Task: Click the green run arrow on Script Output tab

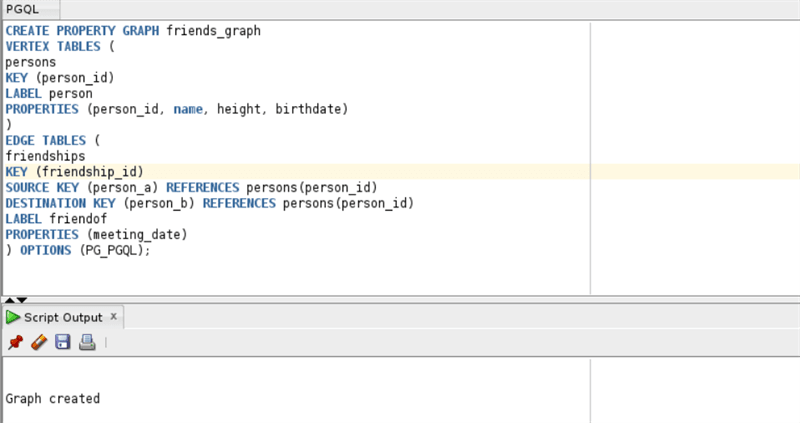Action: [13, 317]
